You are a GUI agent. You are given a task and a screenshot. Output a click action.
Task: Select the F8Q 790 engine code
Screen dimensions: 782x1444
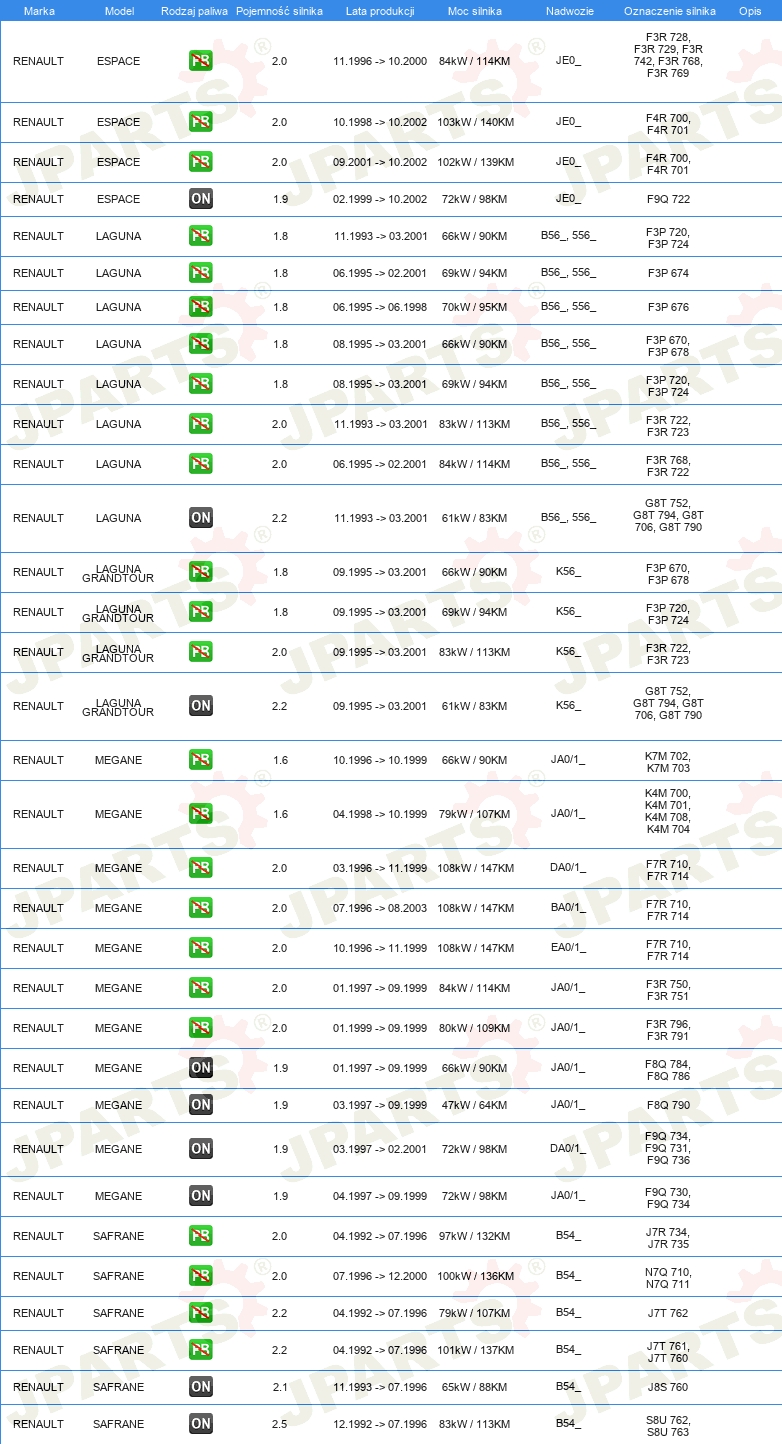click(668, 1105)
